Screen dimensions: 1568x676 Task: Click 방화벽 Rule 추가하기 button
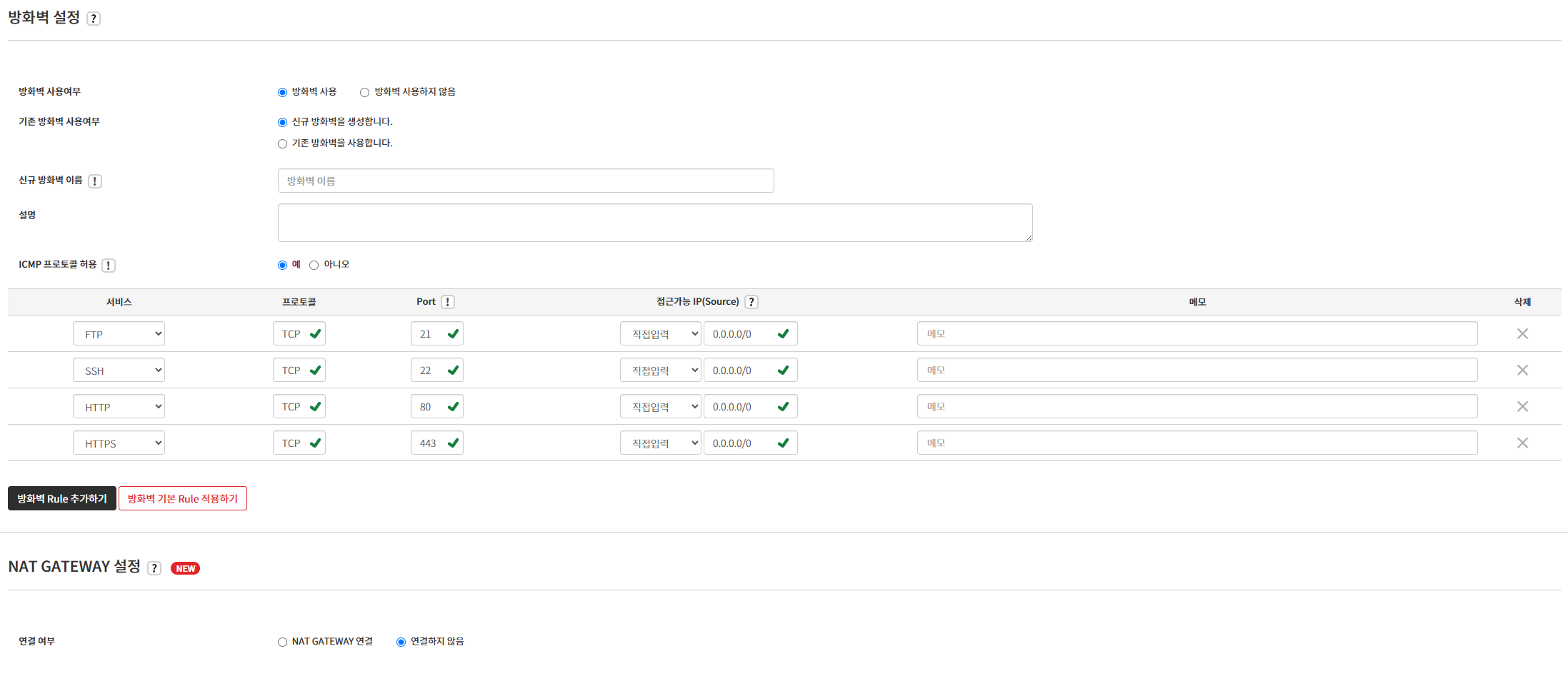click(x=62, y=498)
